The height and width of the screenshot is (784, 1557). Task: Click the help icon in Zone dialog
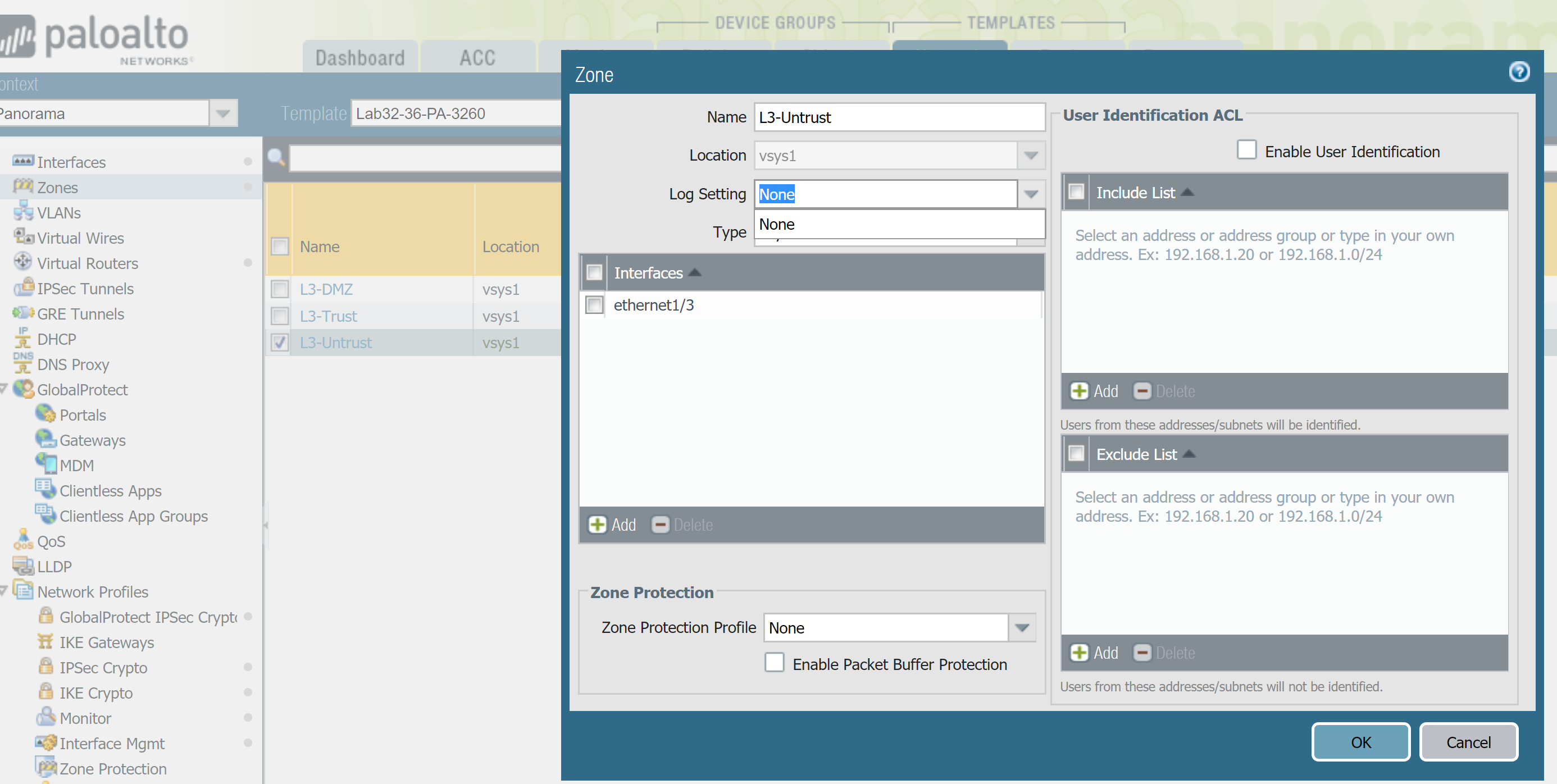(1518, 72)
